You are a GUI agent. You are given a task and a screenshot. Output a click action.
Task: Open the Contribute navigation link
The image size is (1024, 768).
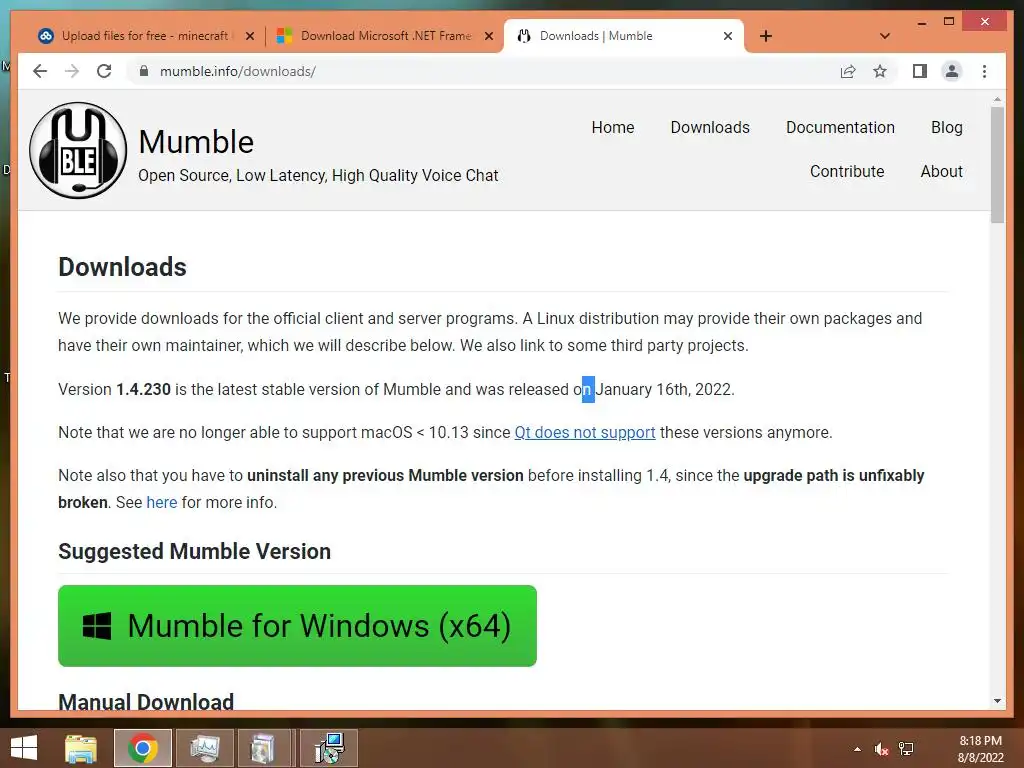click(847, 171)
